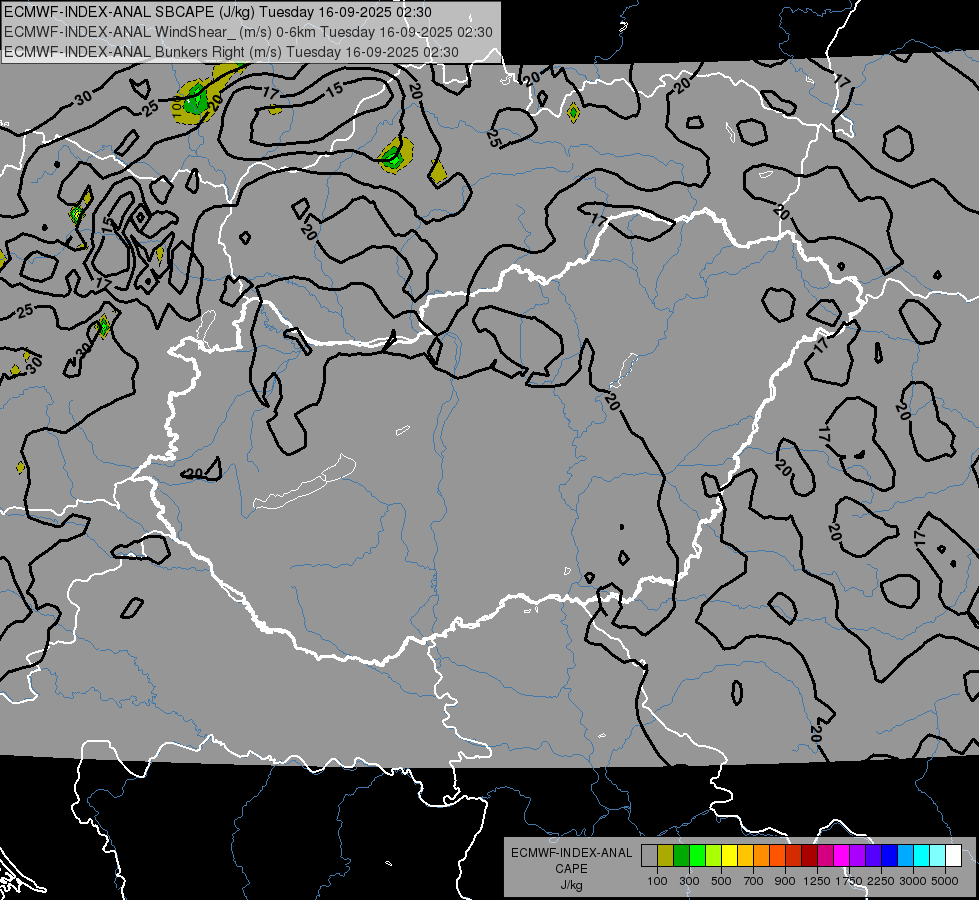Click the 900 legend label
Image resolution: width=979 pixels, height=900 pixels.
(785, 881)
